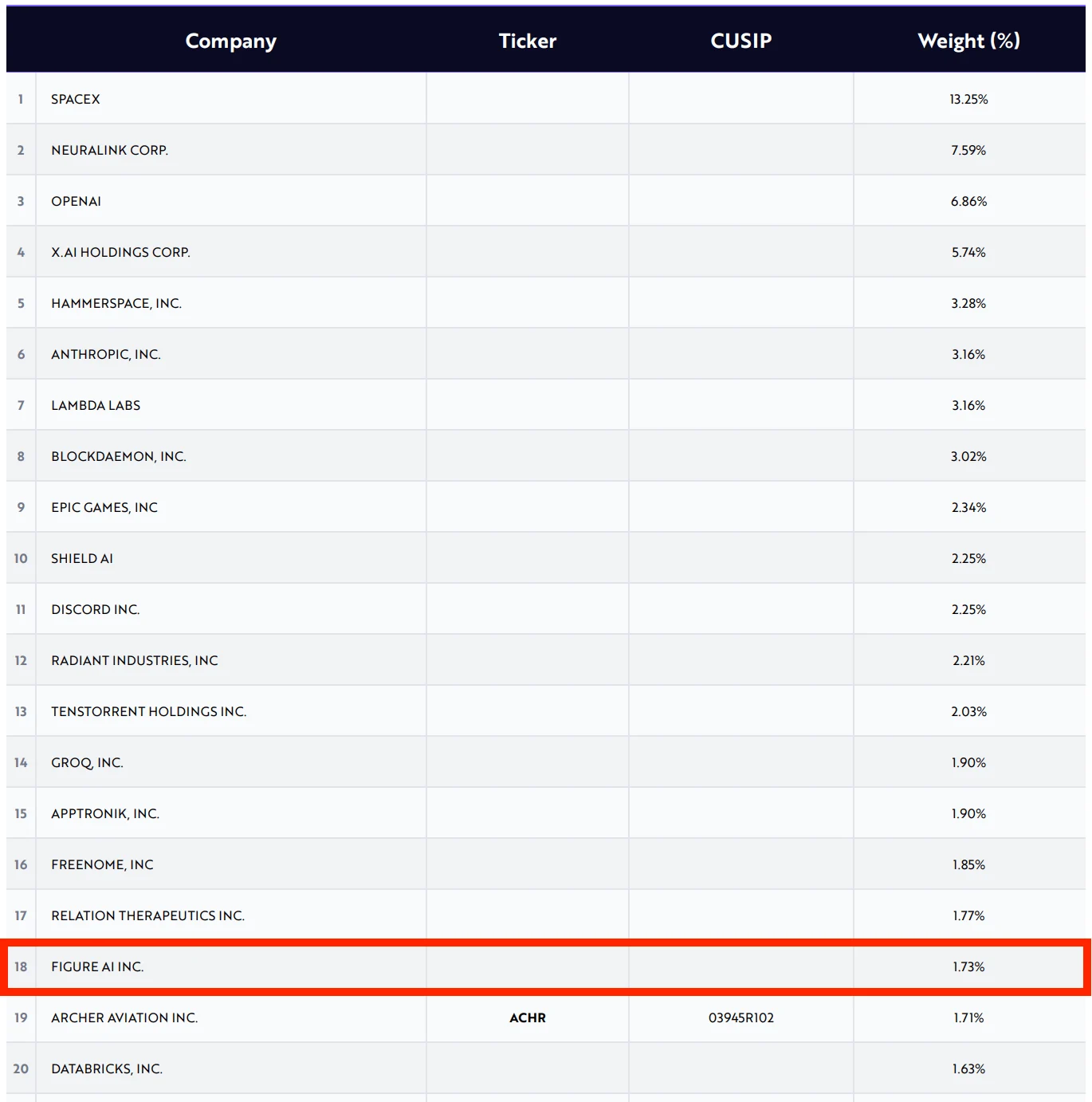The height and width of the screenshot is (1102, 1092).
Task: Select the 1.73% weight value
Action: 968,966
